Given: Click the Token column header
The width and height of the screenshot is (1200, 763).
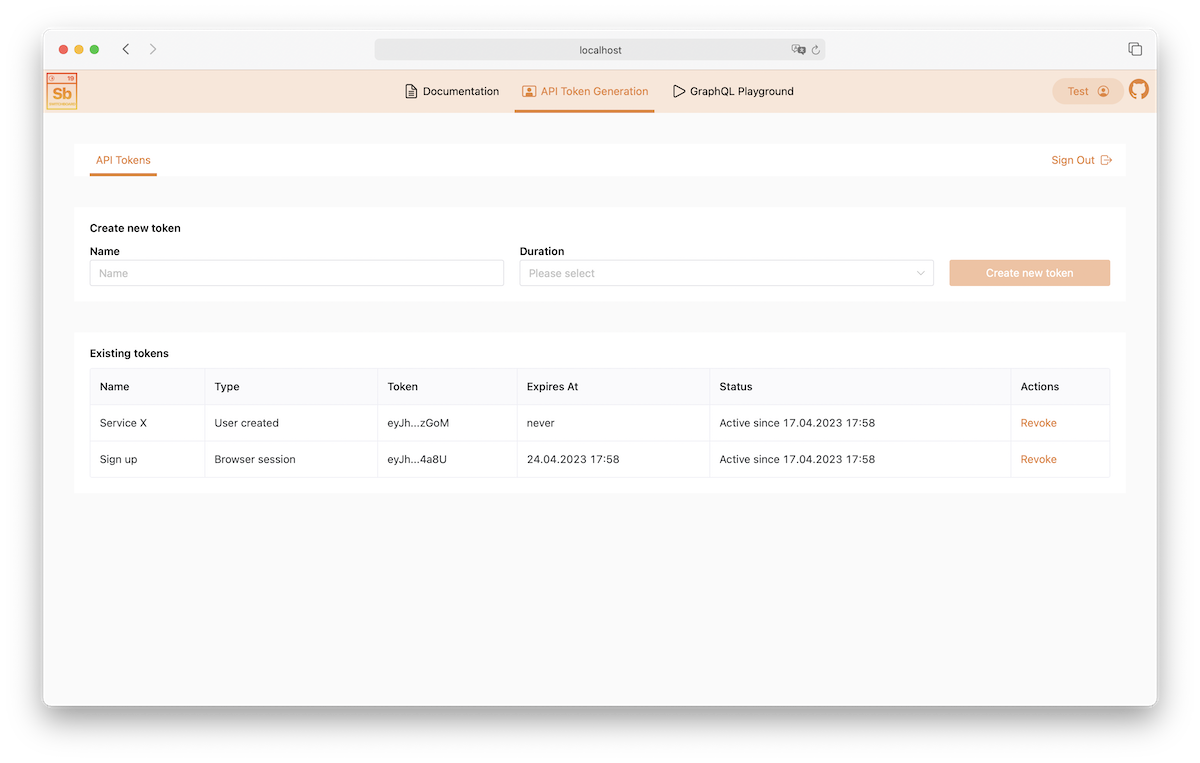Looking at the screenshot, I should [447, 387].
